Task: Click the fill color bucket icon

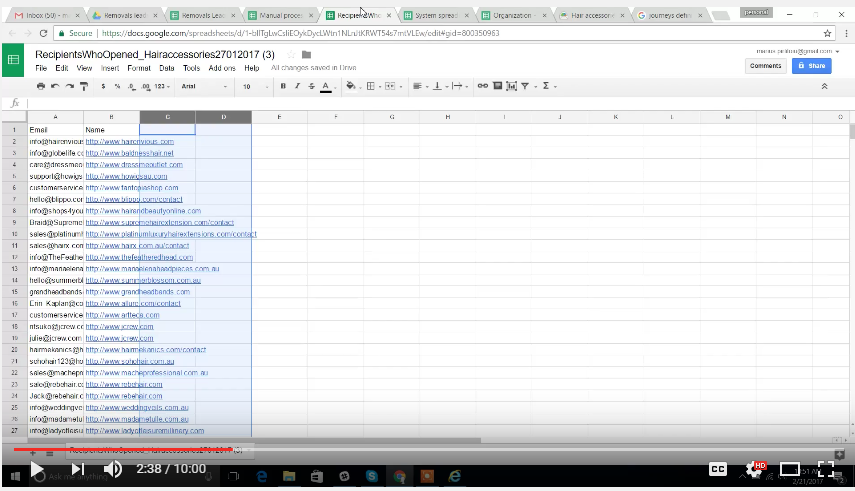Action: pos(351,87)
